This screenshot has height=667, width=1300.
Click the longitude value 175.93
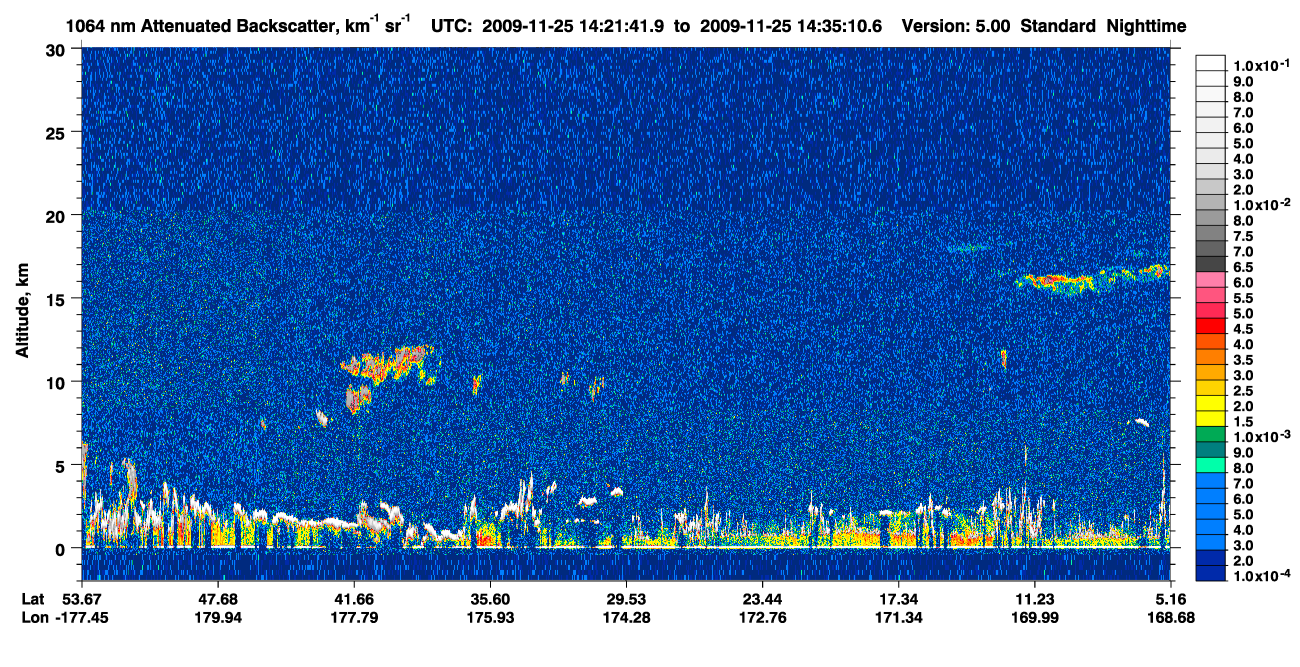(x=489, y=617)
